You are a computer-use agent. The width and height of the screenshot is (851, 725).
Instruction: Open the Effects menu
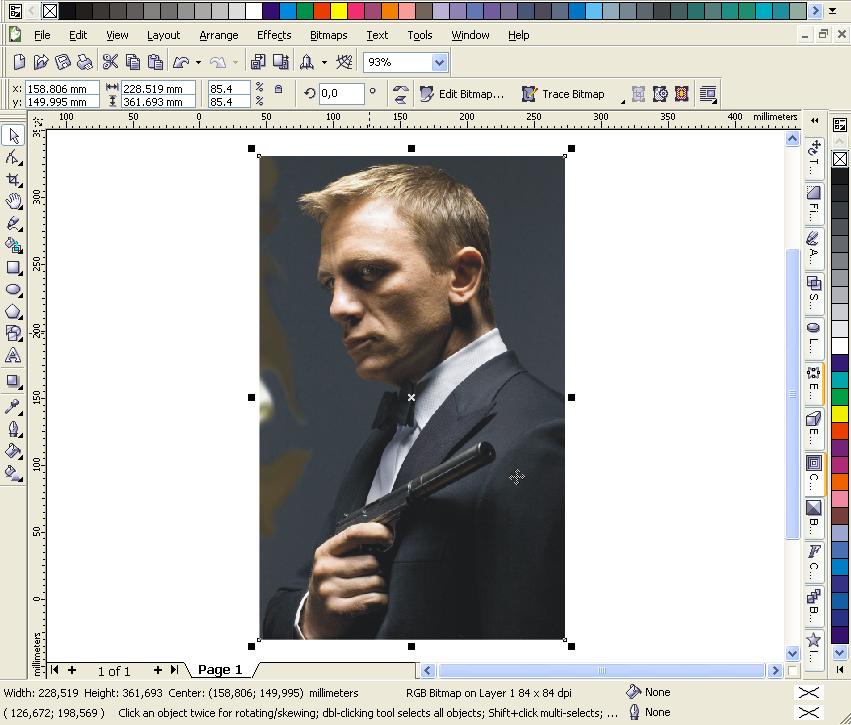click(274, 35)
